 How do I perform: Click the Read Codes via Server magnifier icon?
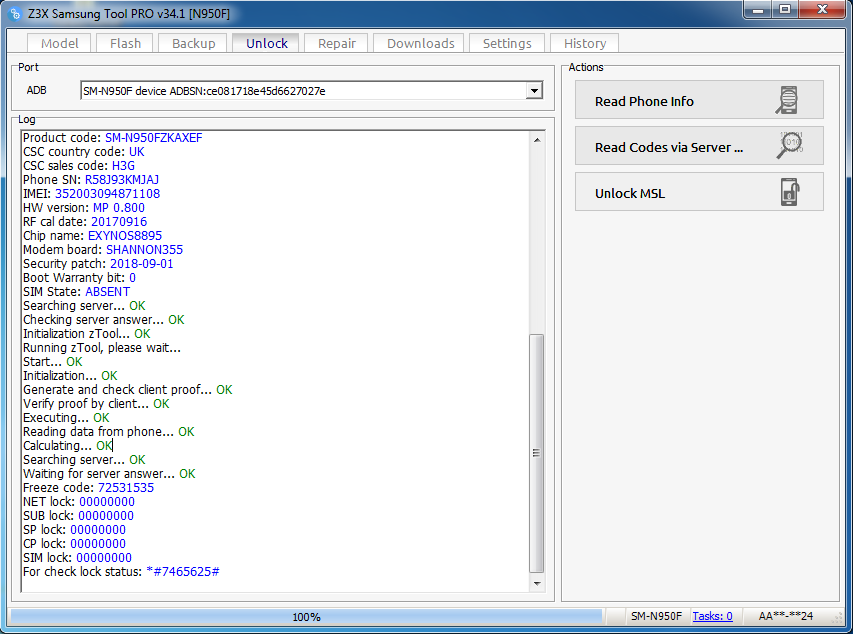tap(790, 145)
